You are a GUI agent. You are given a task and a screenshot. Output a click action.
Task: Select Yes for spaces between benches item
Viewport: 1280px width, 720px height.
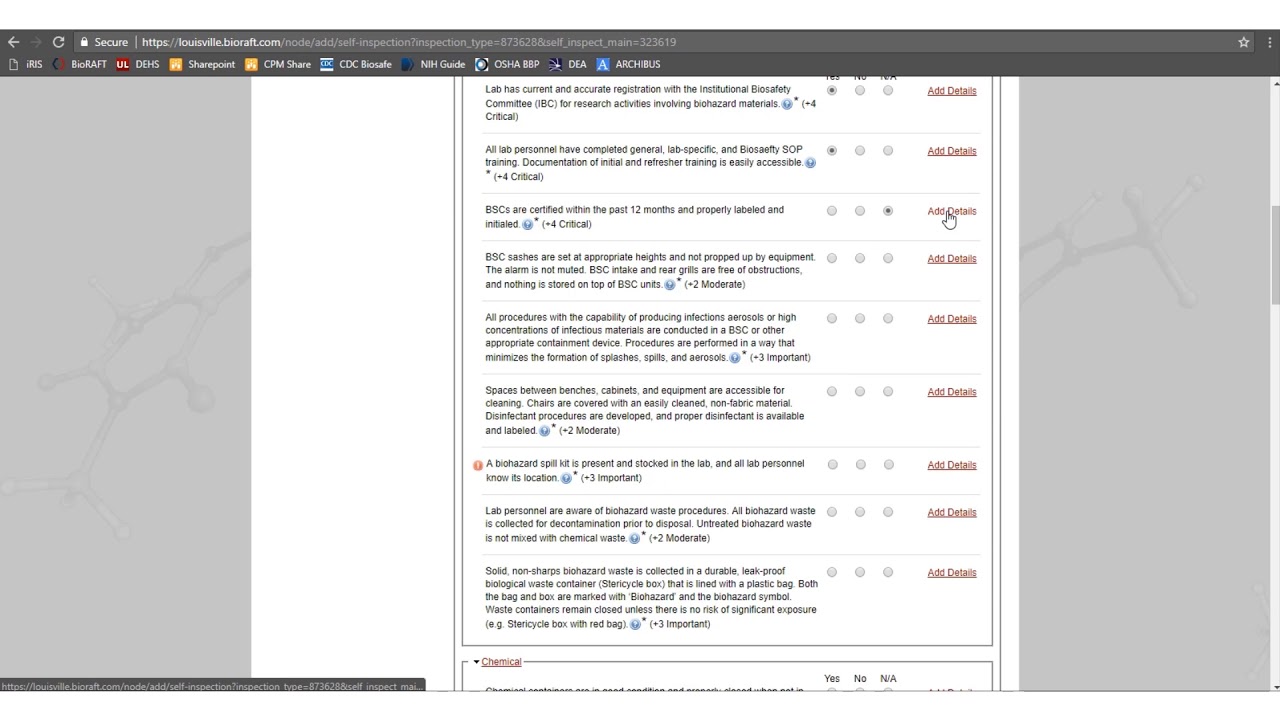[x=832, y=392]
